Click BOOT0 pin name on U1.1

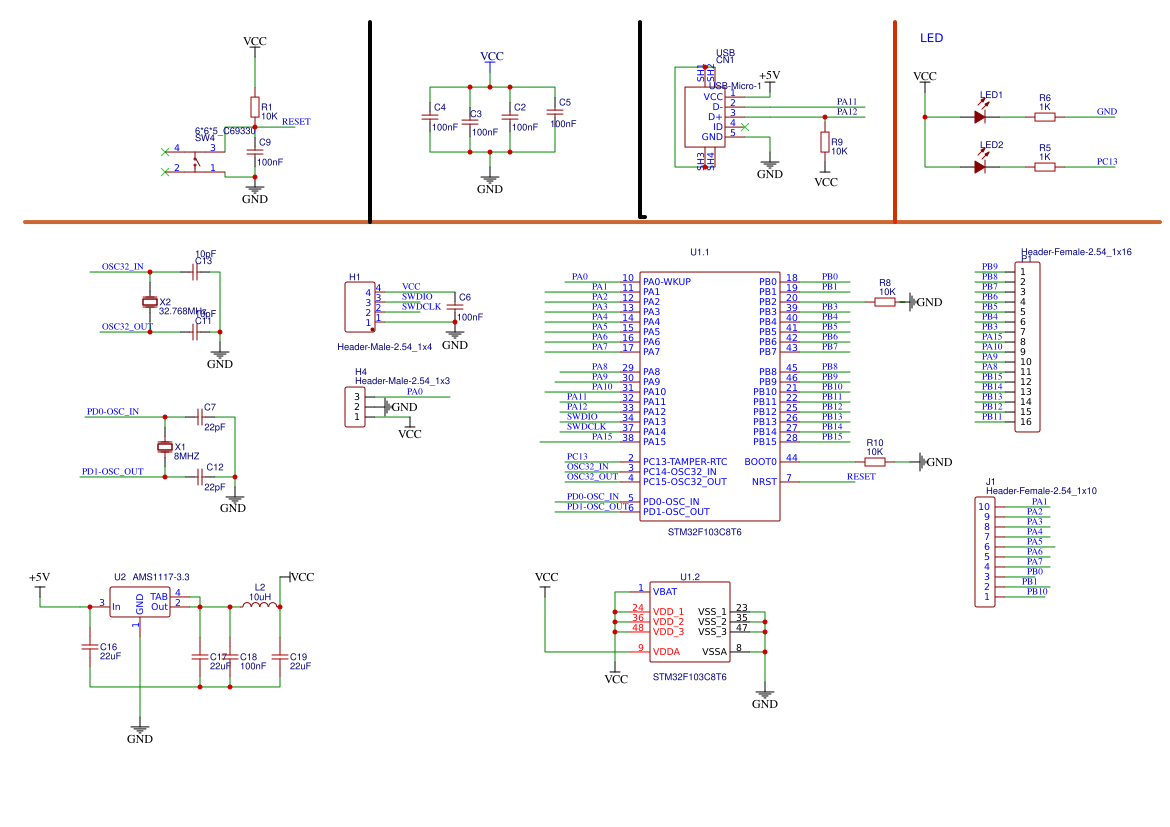coord(760,461)
